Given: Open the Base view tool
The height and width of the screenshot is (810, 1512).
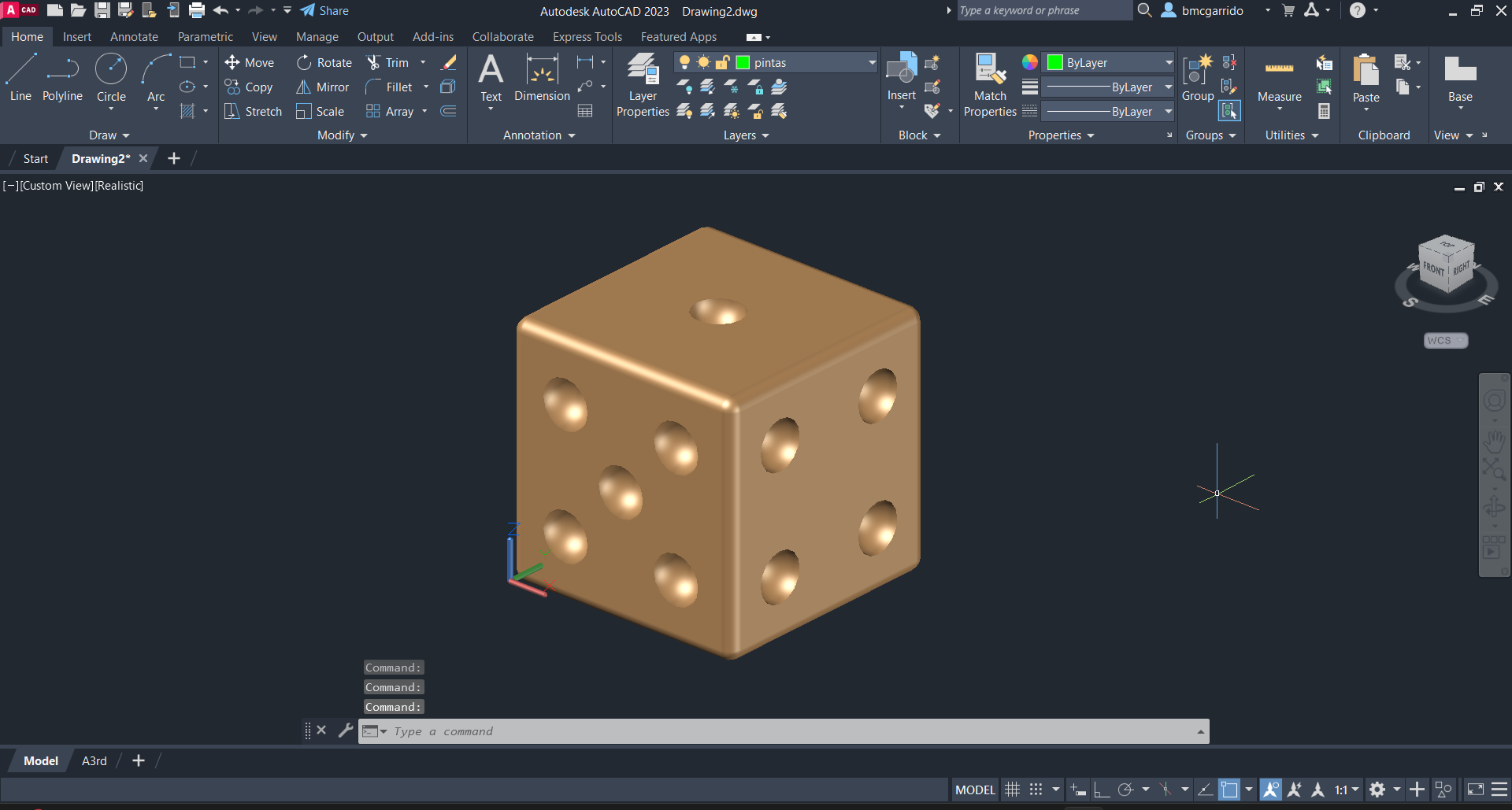Looking at the screenshot, I should point(1460,77).
